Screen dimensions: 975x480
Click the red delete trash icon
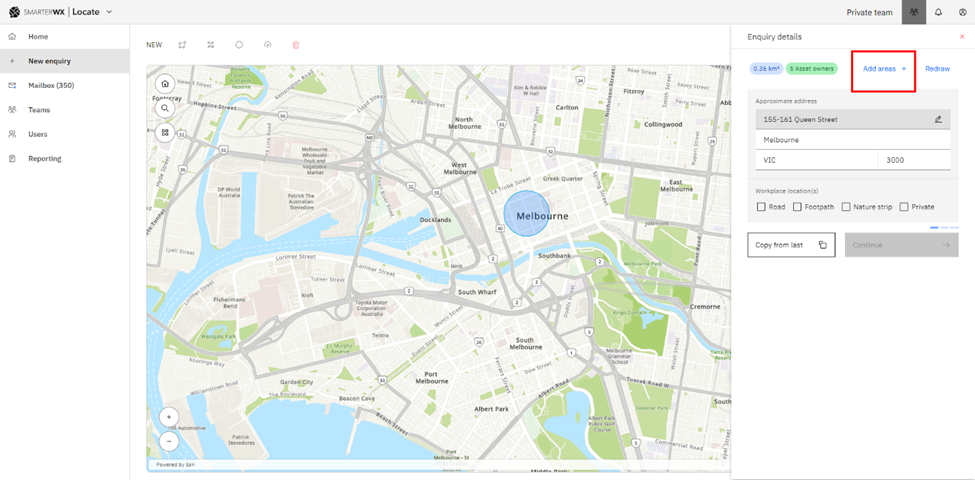pos(296,45)
